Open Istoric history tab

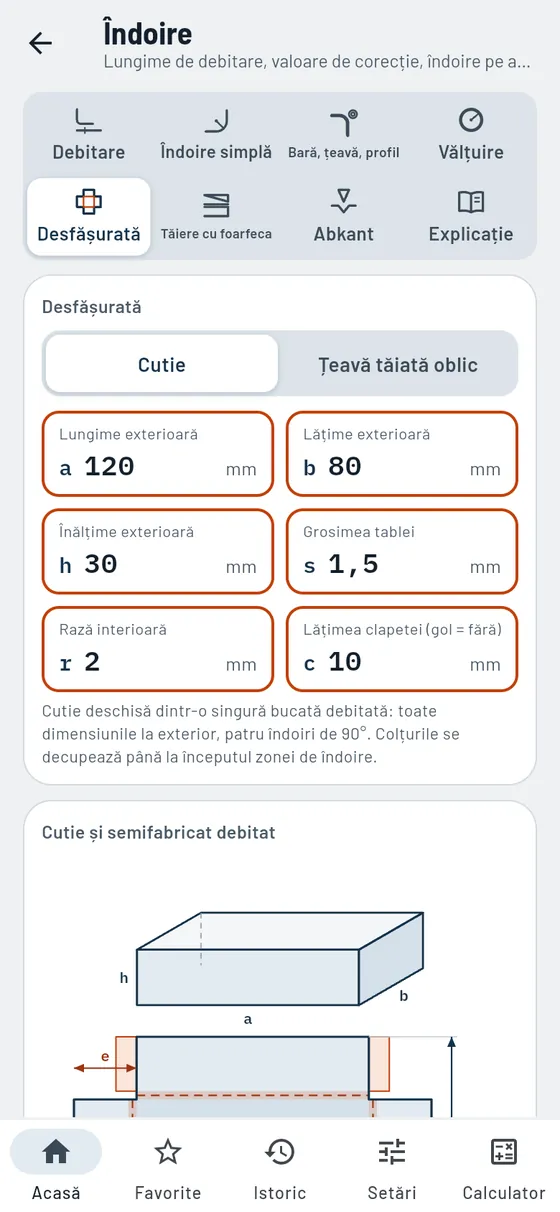(x=280, y=1168)
